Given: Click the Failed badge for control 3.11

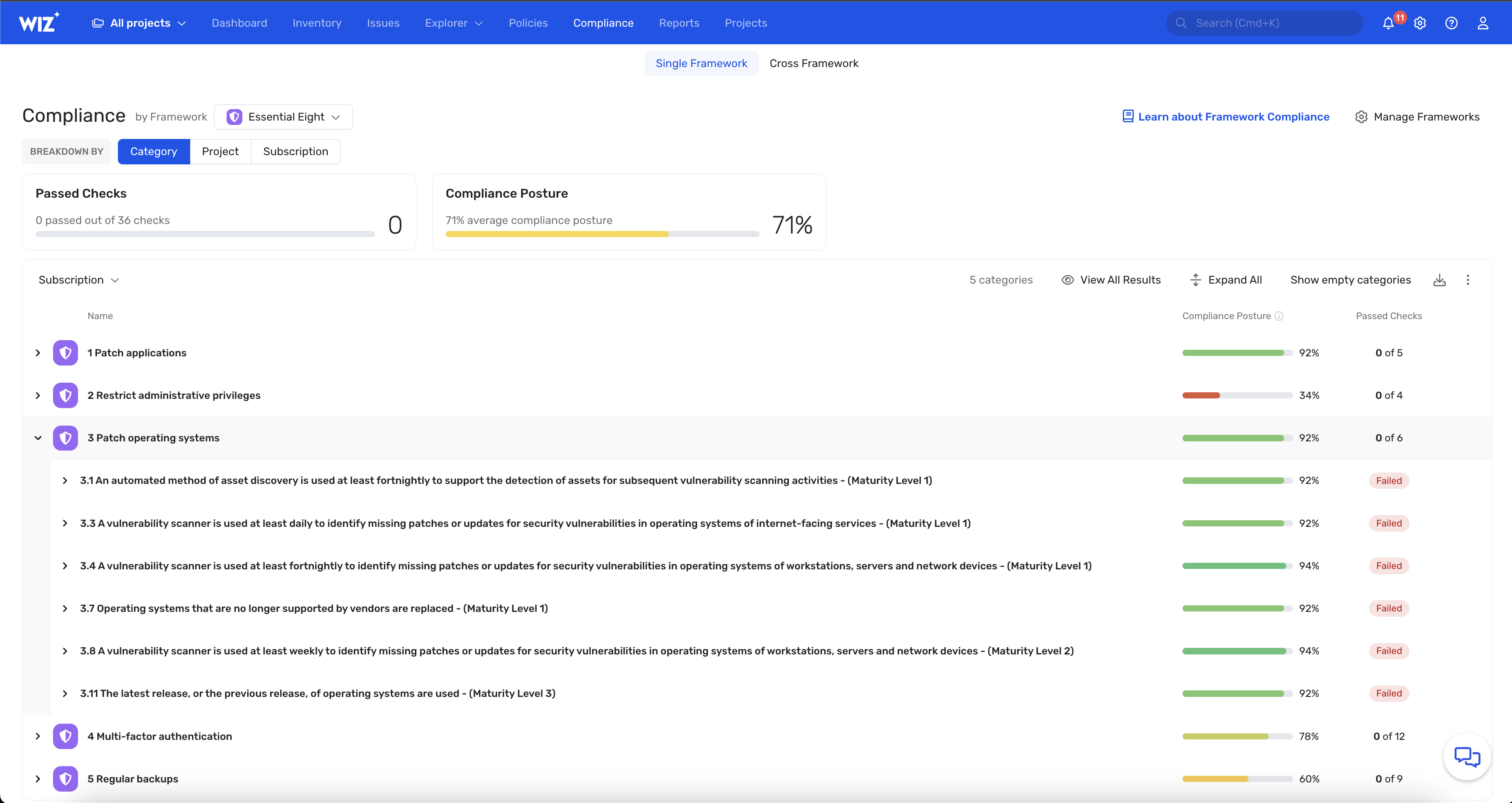Looking at the screenshot, I should click(x=1389, y=693).
